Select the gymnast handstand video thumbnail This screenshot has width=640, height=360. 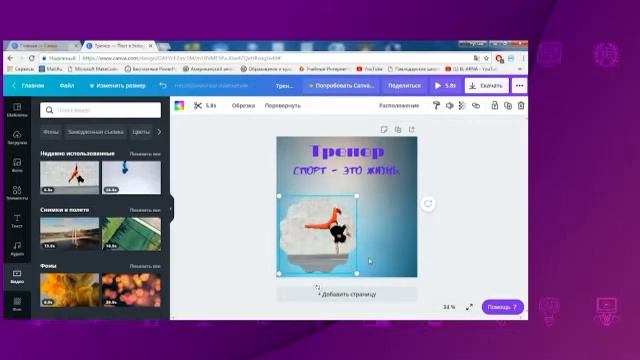(x=69, y=178)
